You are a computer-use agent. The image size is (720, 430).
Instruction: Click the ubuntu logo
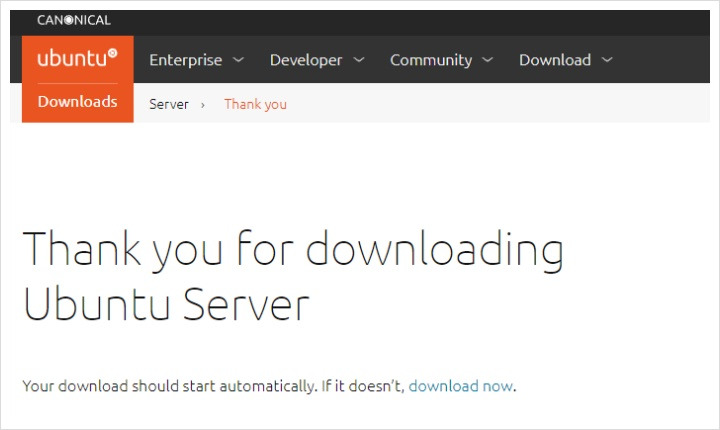click(x=77, y=58)
